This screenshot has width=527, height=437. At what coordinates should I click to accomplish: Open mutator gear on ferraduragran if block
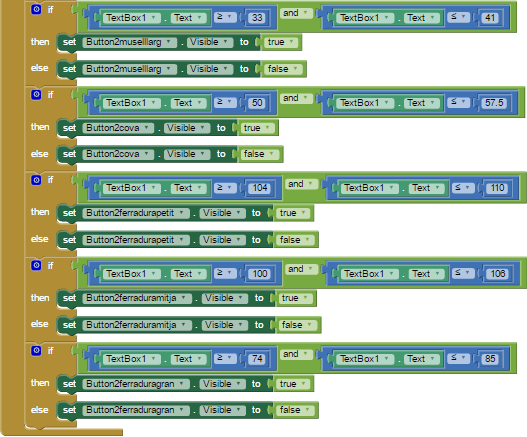tap(36, 350)
